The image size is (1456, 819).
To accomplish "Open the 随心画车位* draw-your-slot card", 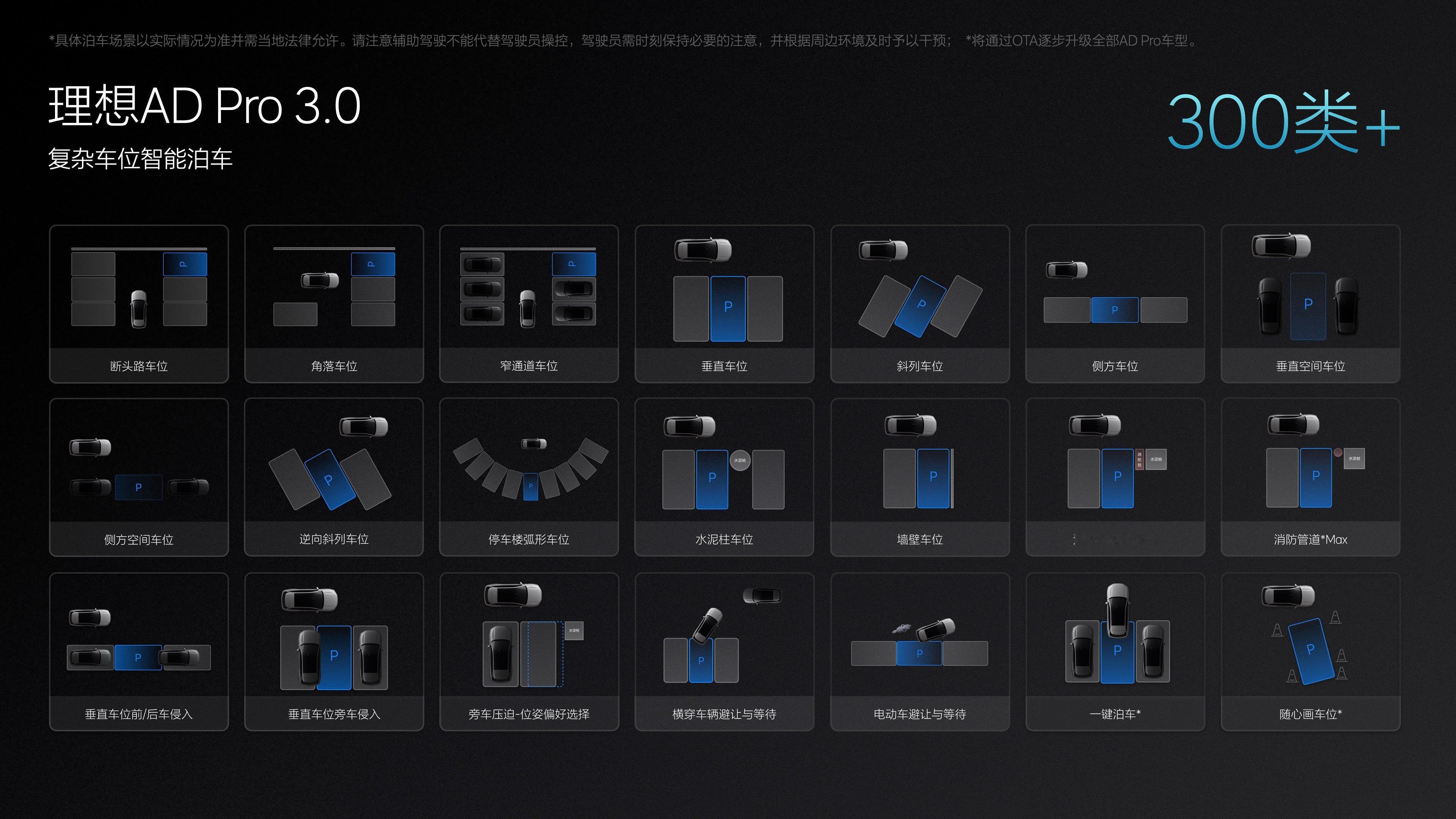I will 1311,652.
